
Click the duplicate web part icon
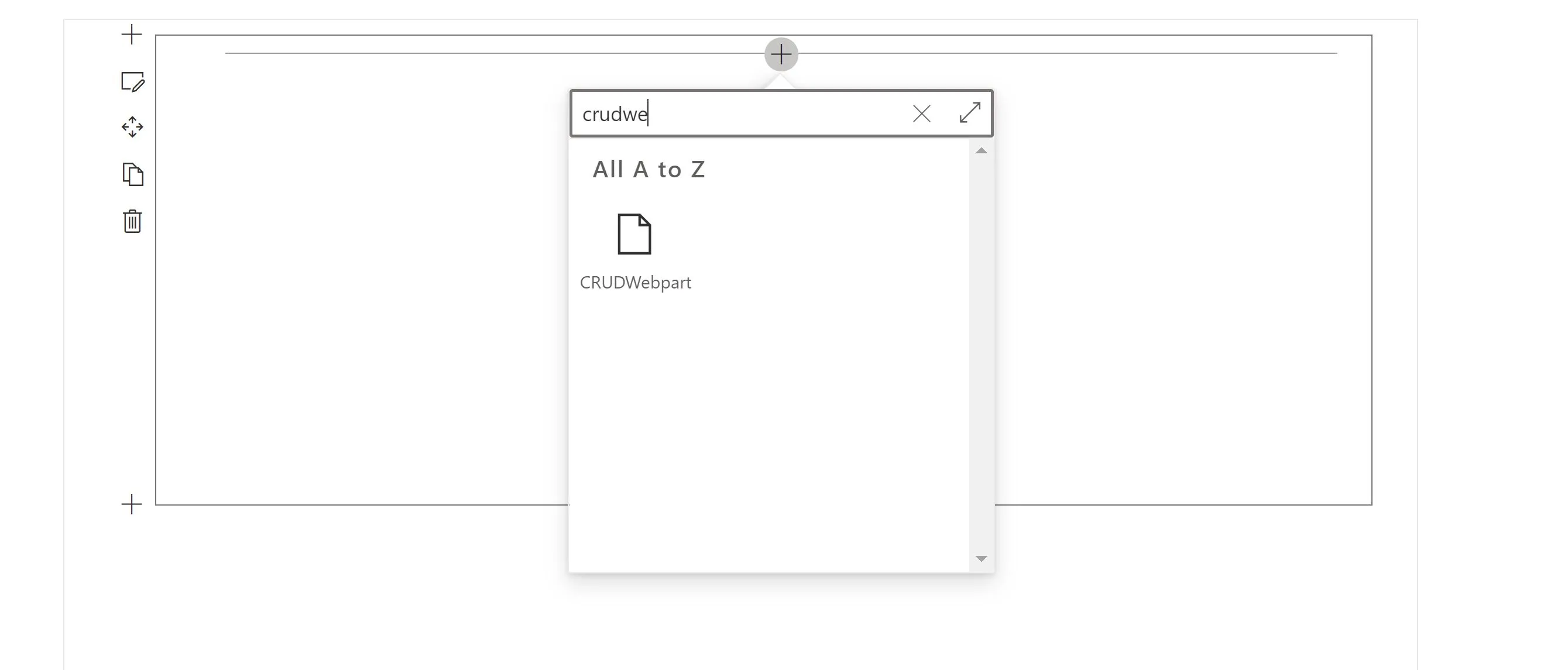click(133, 174)
